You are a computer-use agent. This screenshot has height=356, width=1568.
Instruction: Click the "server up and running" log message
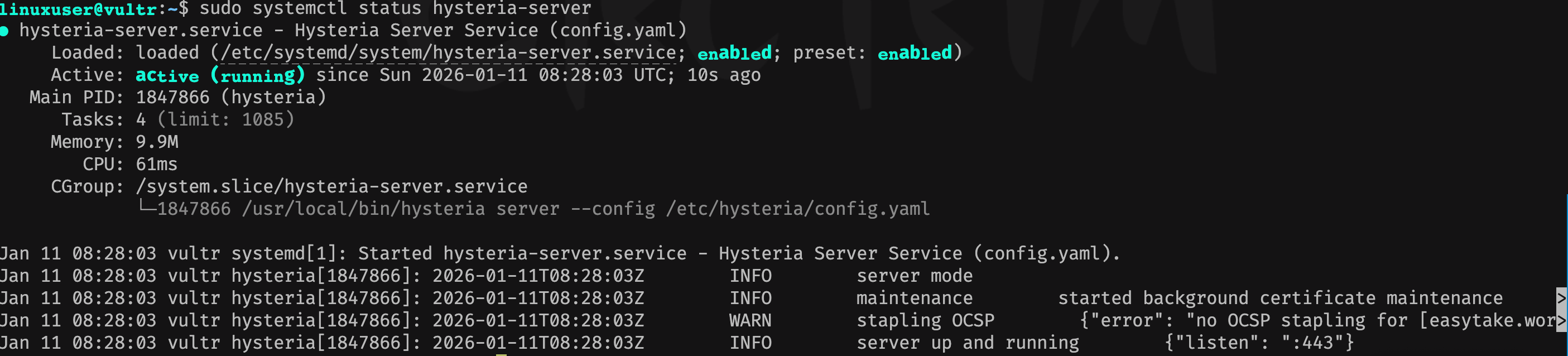pos(967,343)
